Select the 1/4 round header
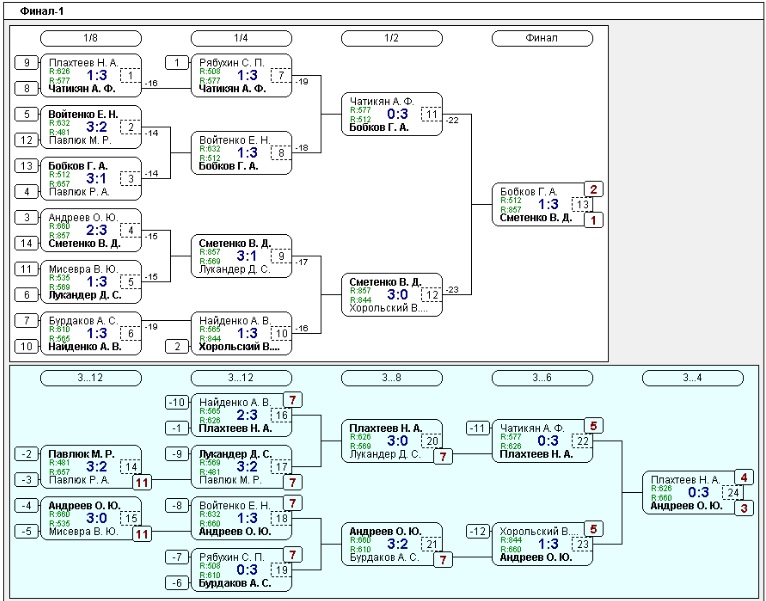Viewport: 766px width, 601px height. click(241, 38)
